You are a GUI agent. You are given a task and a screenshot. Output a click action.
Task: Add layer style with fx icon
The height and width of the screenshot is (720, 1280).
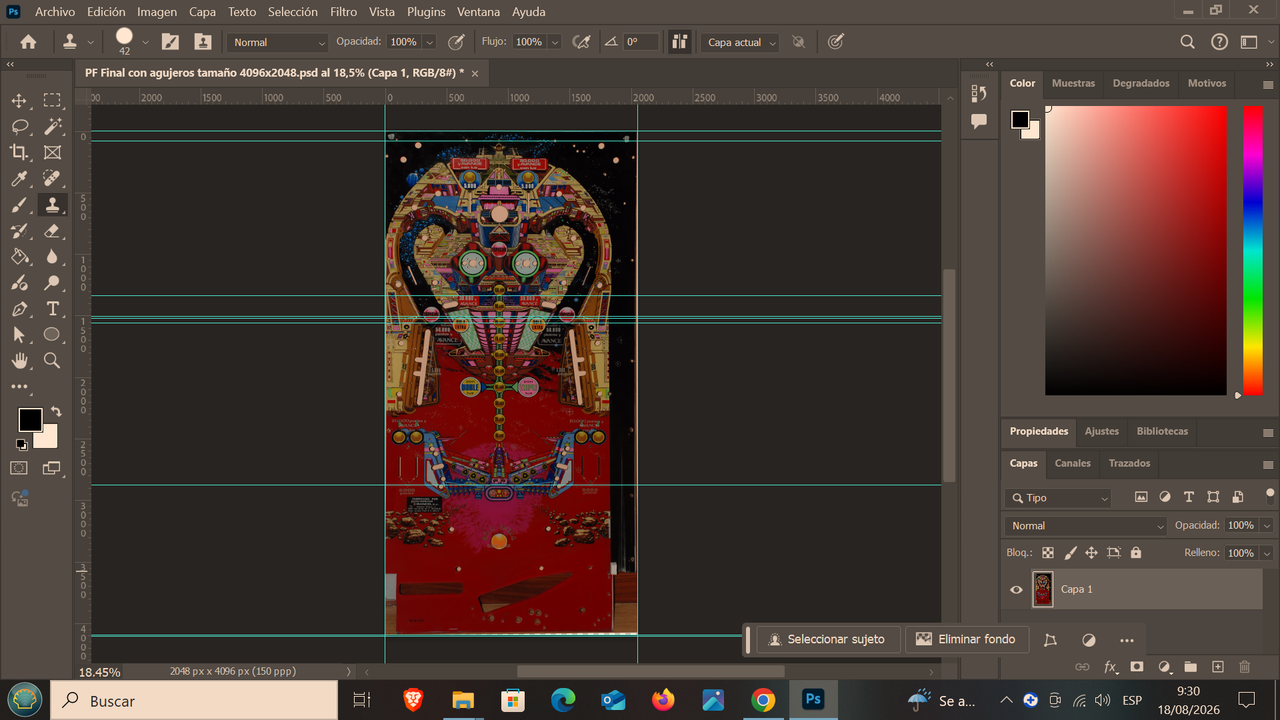coord(1110,667)
